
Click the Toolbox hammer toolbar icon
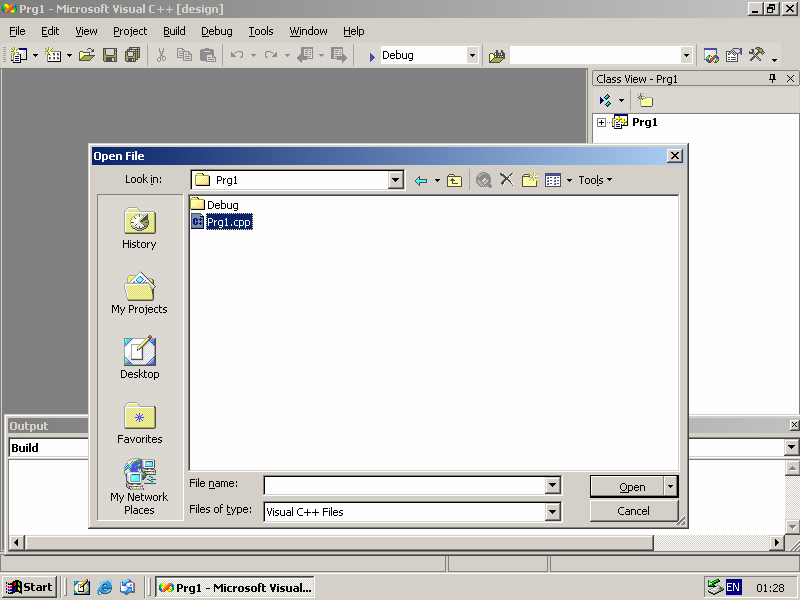click(x=757, y=55)
